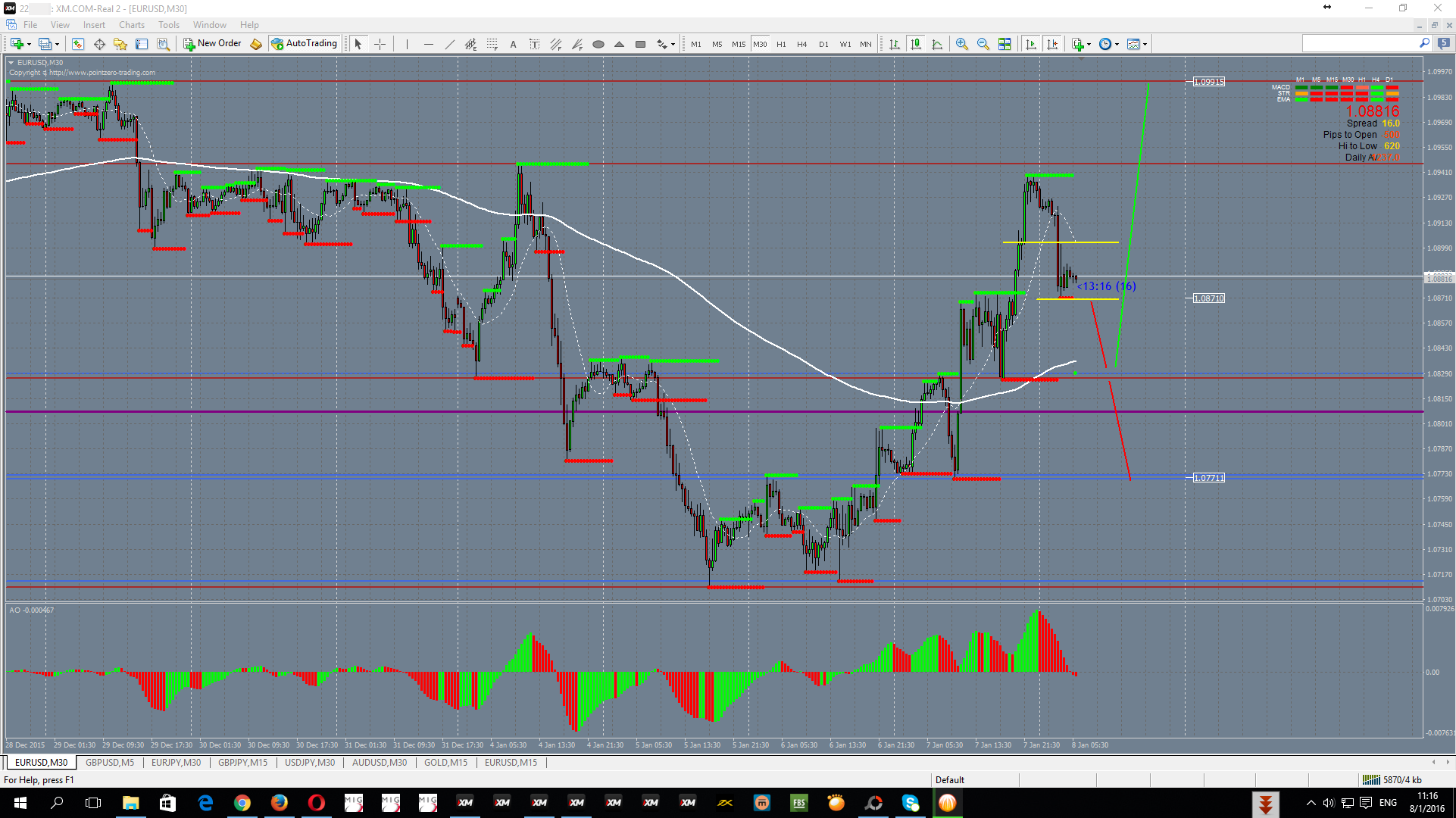Open Firefox from the taskbar

[x=279, y=803]
